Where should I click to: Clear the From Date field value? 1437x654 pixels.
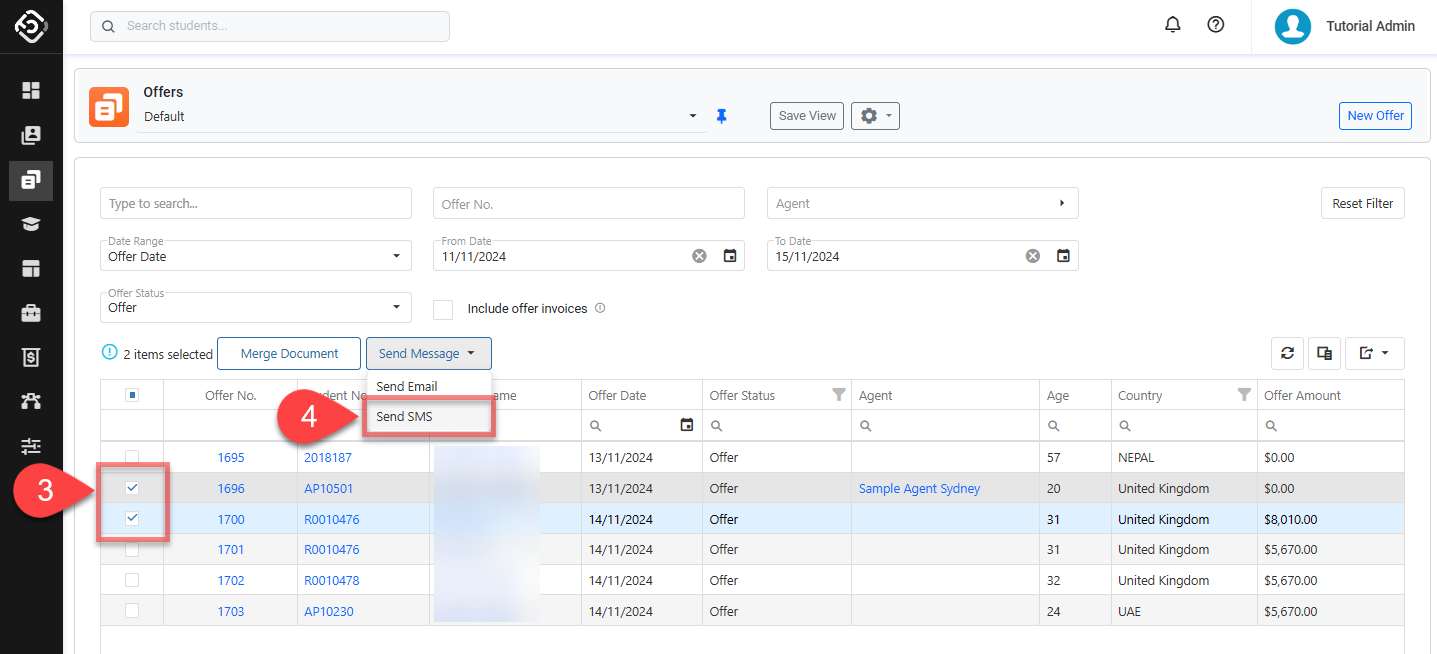pos(699,256)
